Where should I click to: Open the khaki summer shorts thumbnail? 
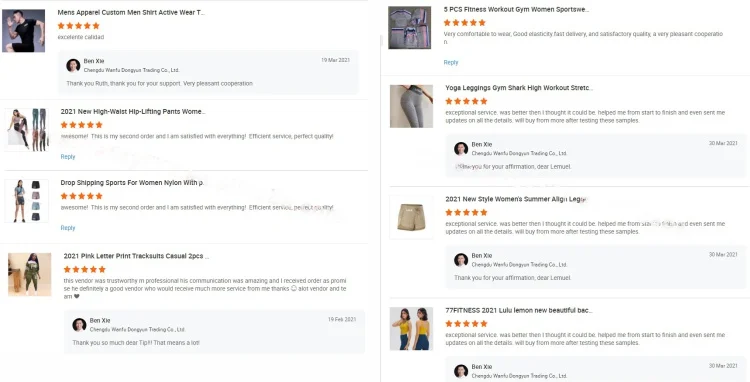click(411, 217)
